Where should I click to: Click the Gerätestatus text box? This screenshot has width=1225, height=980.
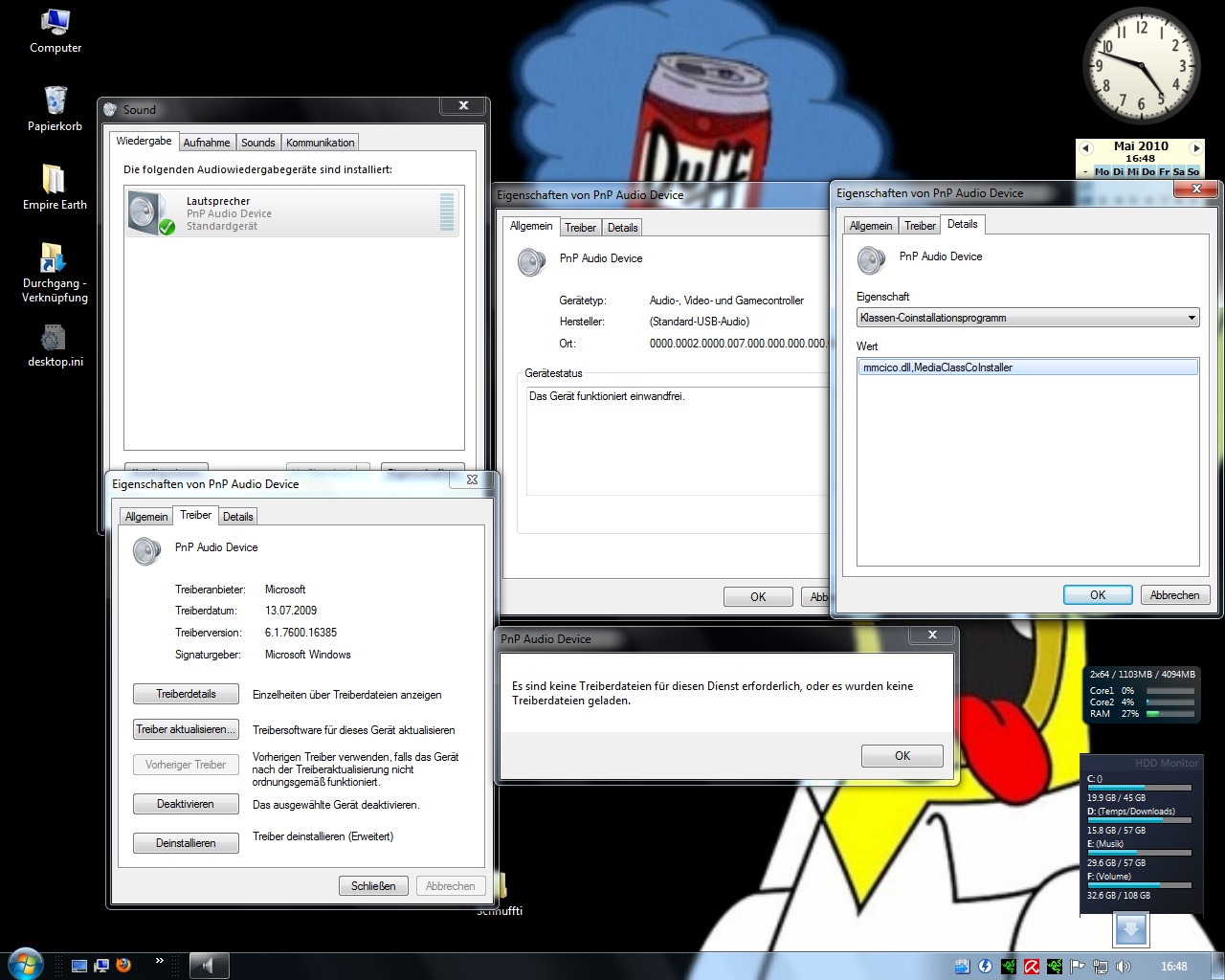[678, 440]
